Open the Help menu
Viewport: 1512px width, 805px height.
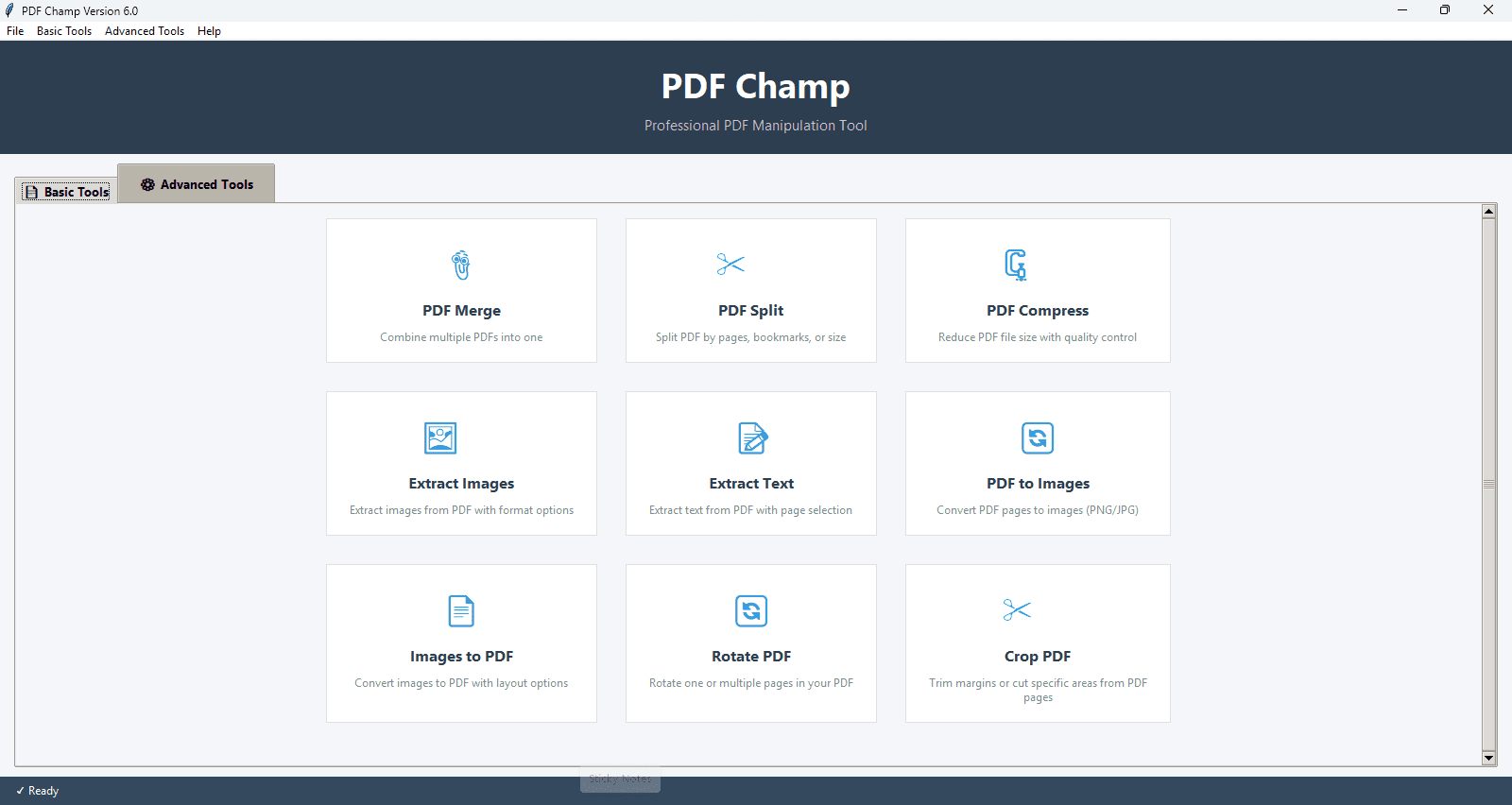click(x=209, y=31)
